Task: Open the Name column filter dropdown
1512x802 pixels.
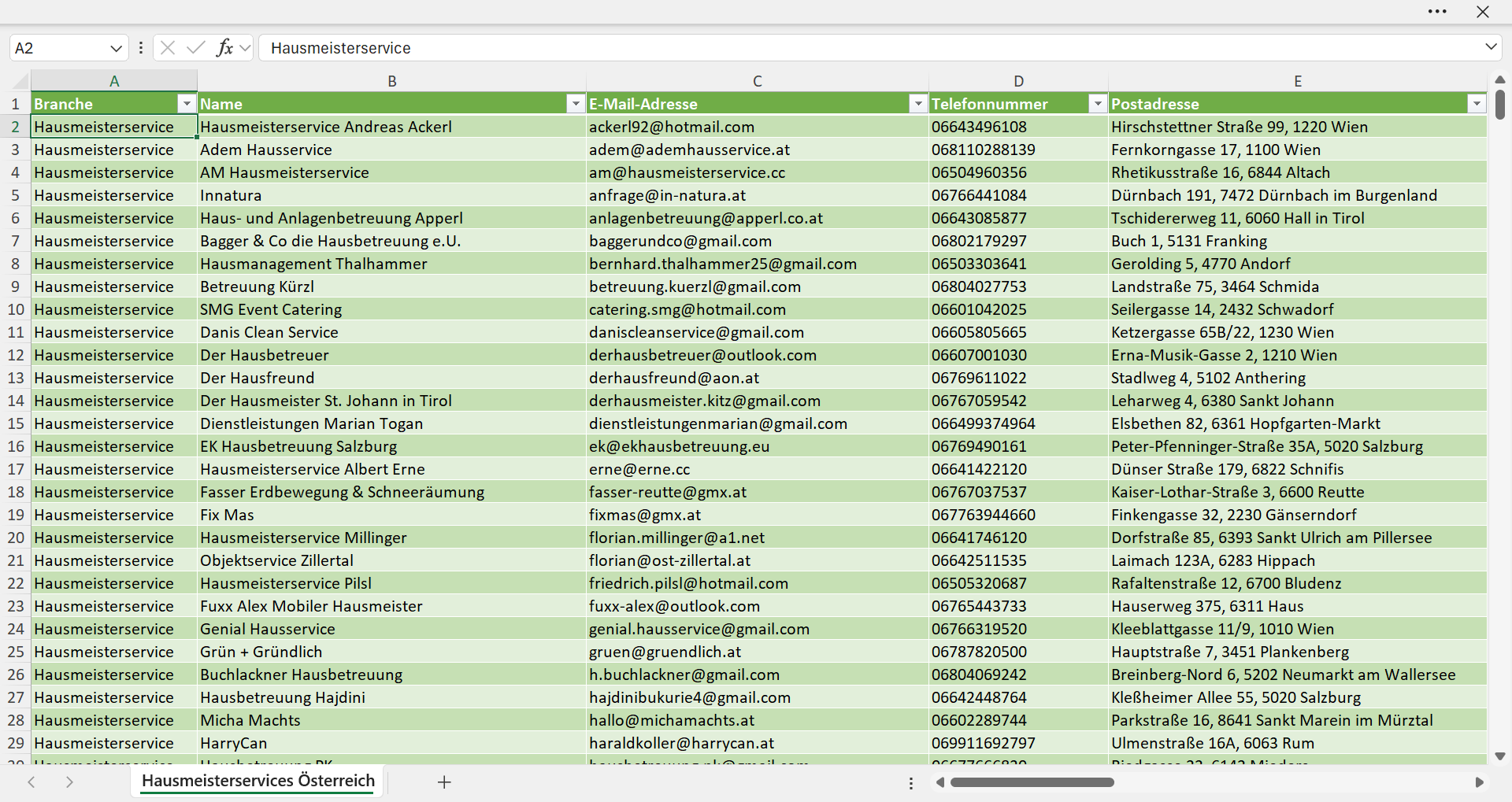Action: coord(576,104)
